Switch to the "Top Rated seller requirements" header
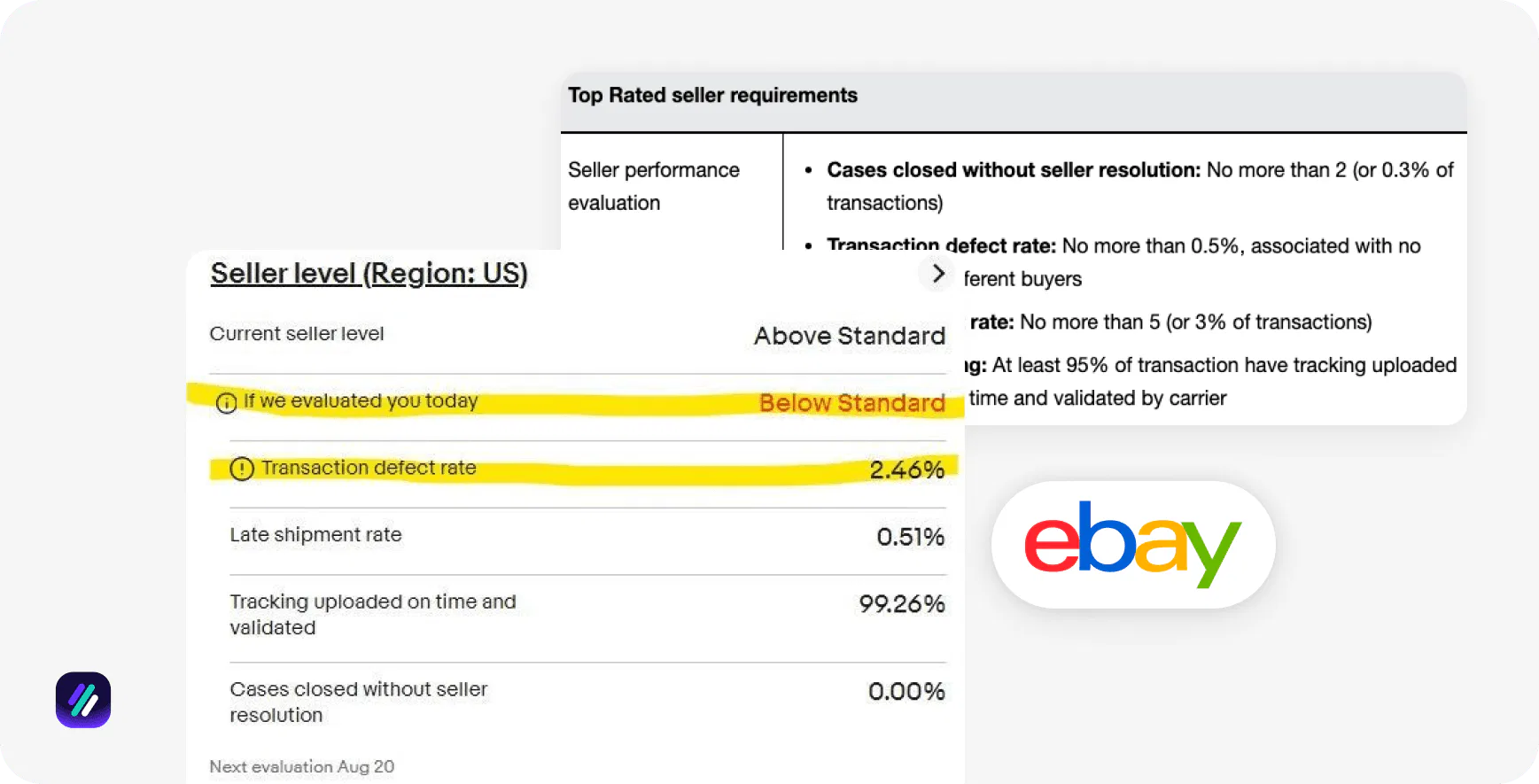The width and height of the screenshot is (1539, 784). click(712, 95)
